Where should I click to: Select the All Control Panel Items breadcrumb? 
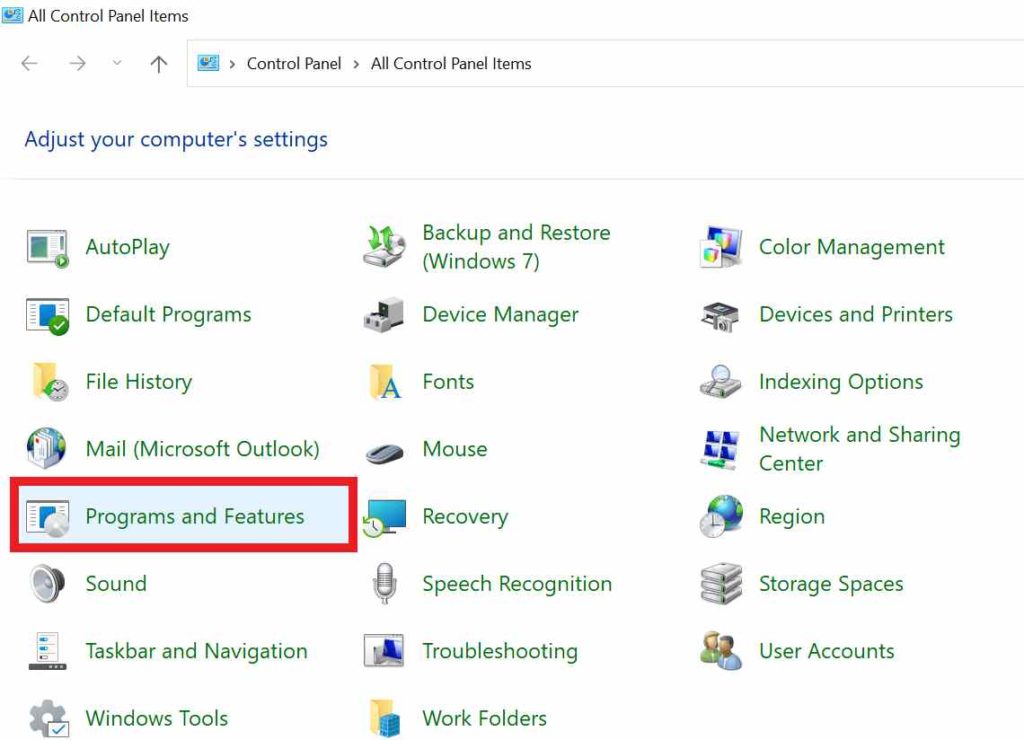coord(451,63)
